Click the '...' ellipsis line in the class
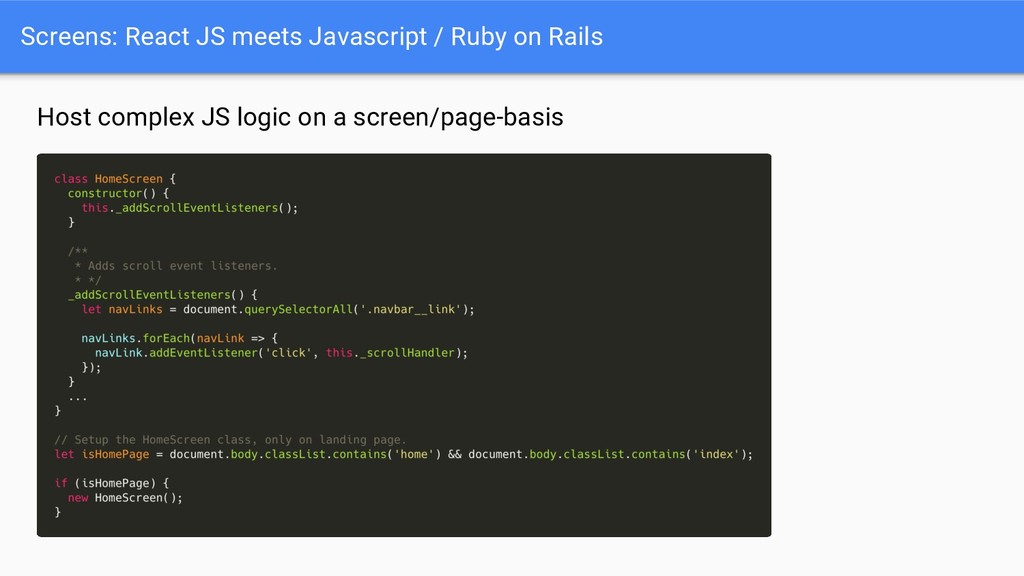This screenshot has width=1024, height=576. 78,397
